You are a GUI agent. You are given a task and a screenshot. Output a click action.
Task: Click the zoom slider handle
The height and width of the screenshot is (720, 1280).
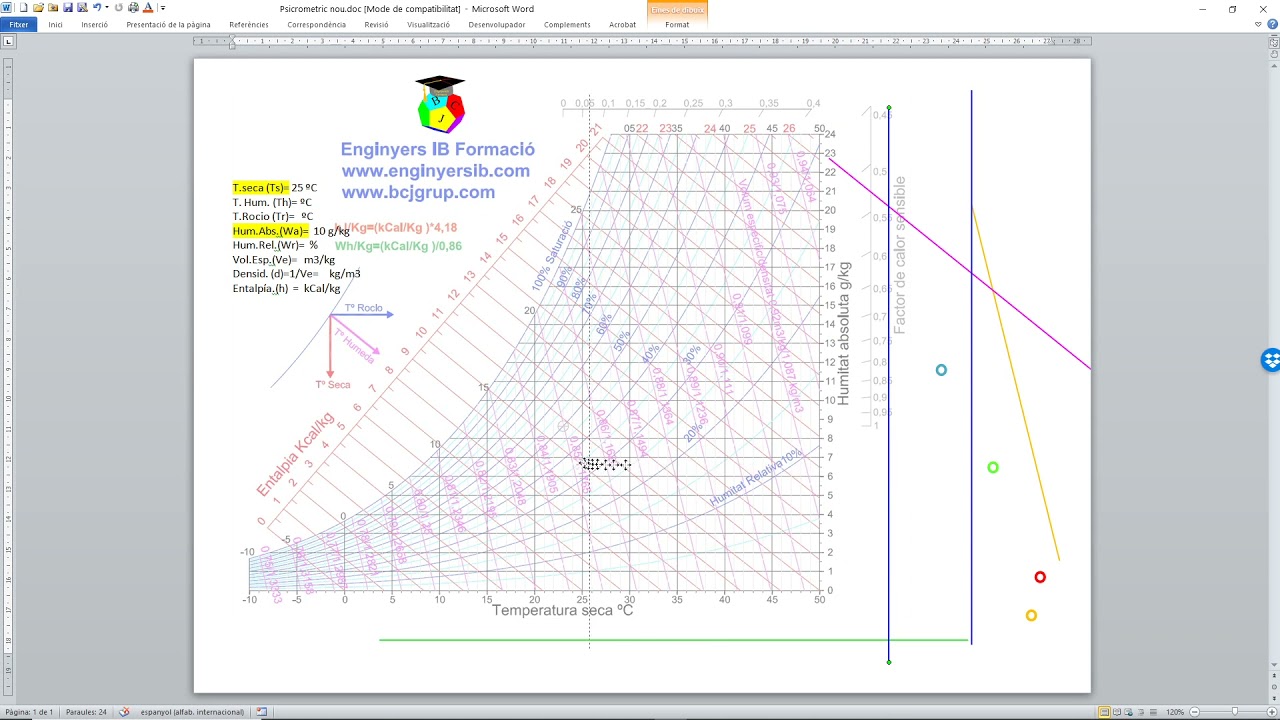click(1235, 712)
